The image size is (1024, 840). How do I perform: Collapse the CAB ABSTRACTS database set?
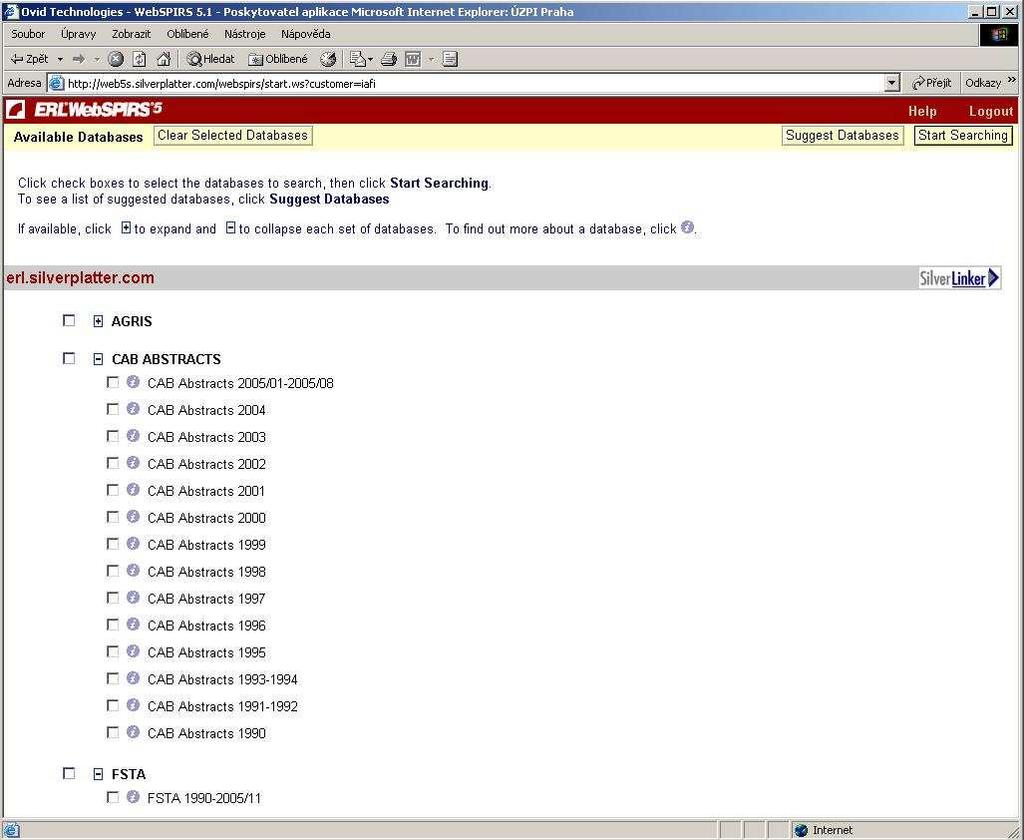tap(98, 359)
